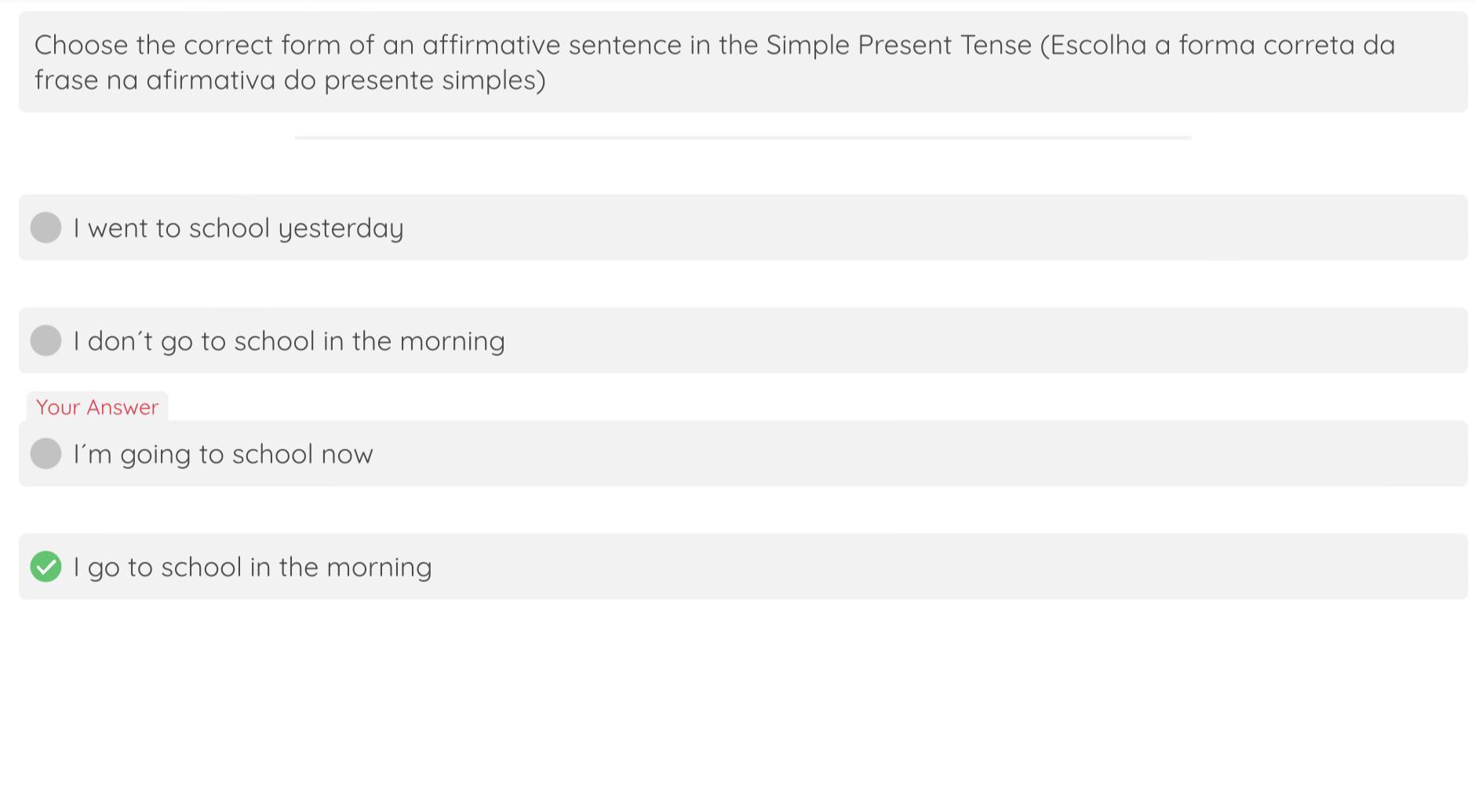
Task: Click the answer text "I´m going to school now"
Action: pyautogui.click(x=223, y=454)
